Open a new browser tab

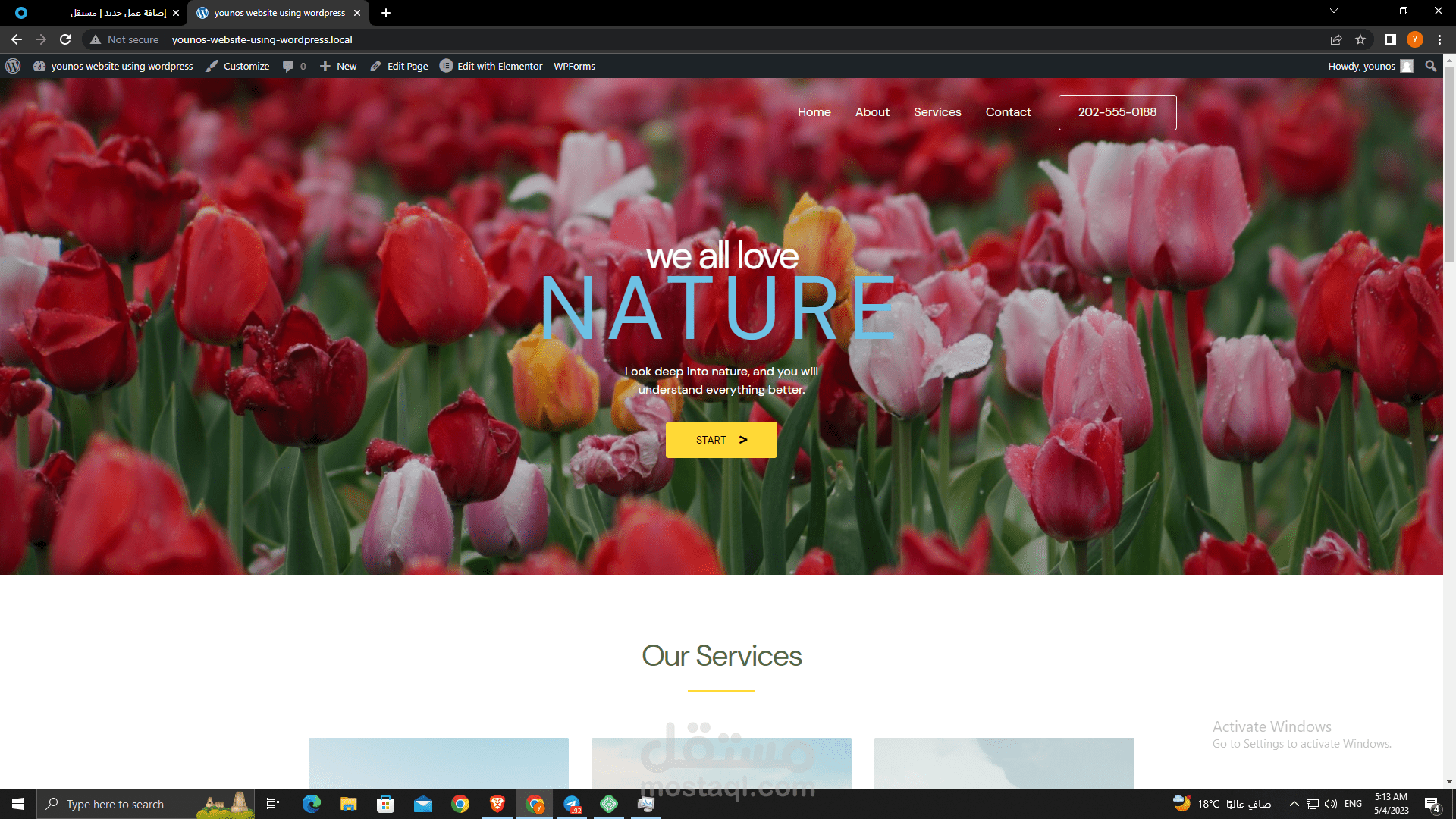386,13
